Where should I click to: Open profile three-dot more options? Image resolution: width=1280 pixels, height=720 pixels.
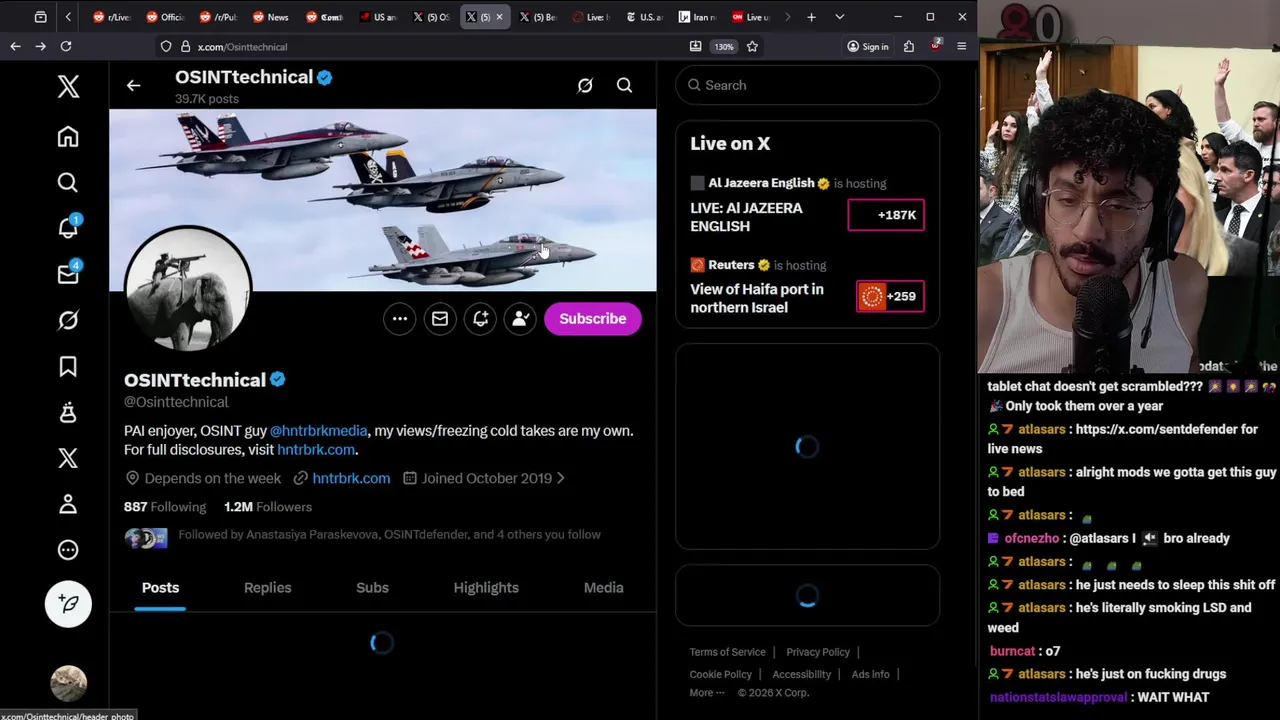pyautogui.click(x=399, y=319)
